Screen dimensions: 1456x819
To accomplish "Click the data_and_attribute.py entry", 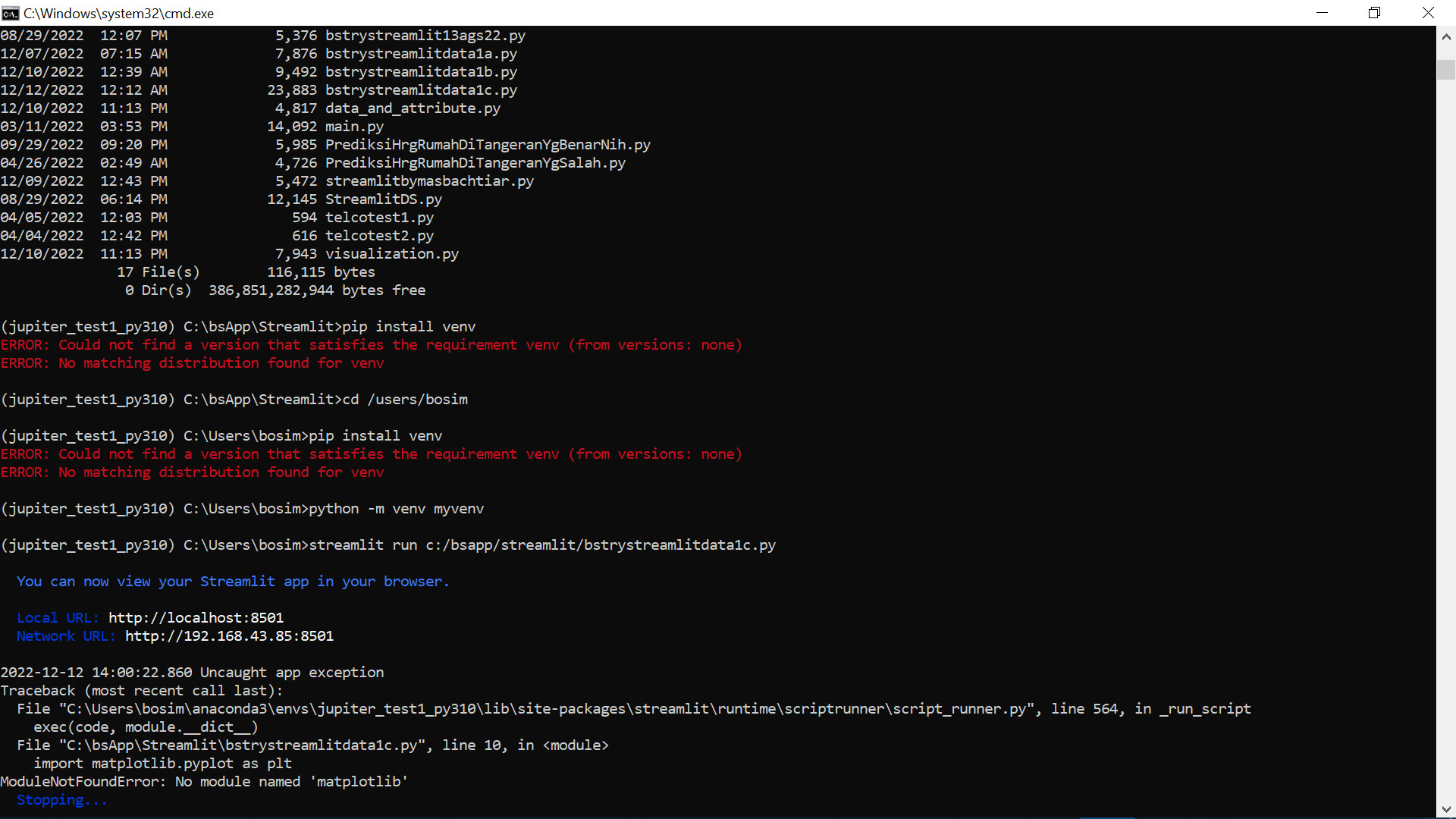I will coord(413,108).
